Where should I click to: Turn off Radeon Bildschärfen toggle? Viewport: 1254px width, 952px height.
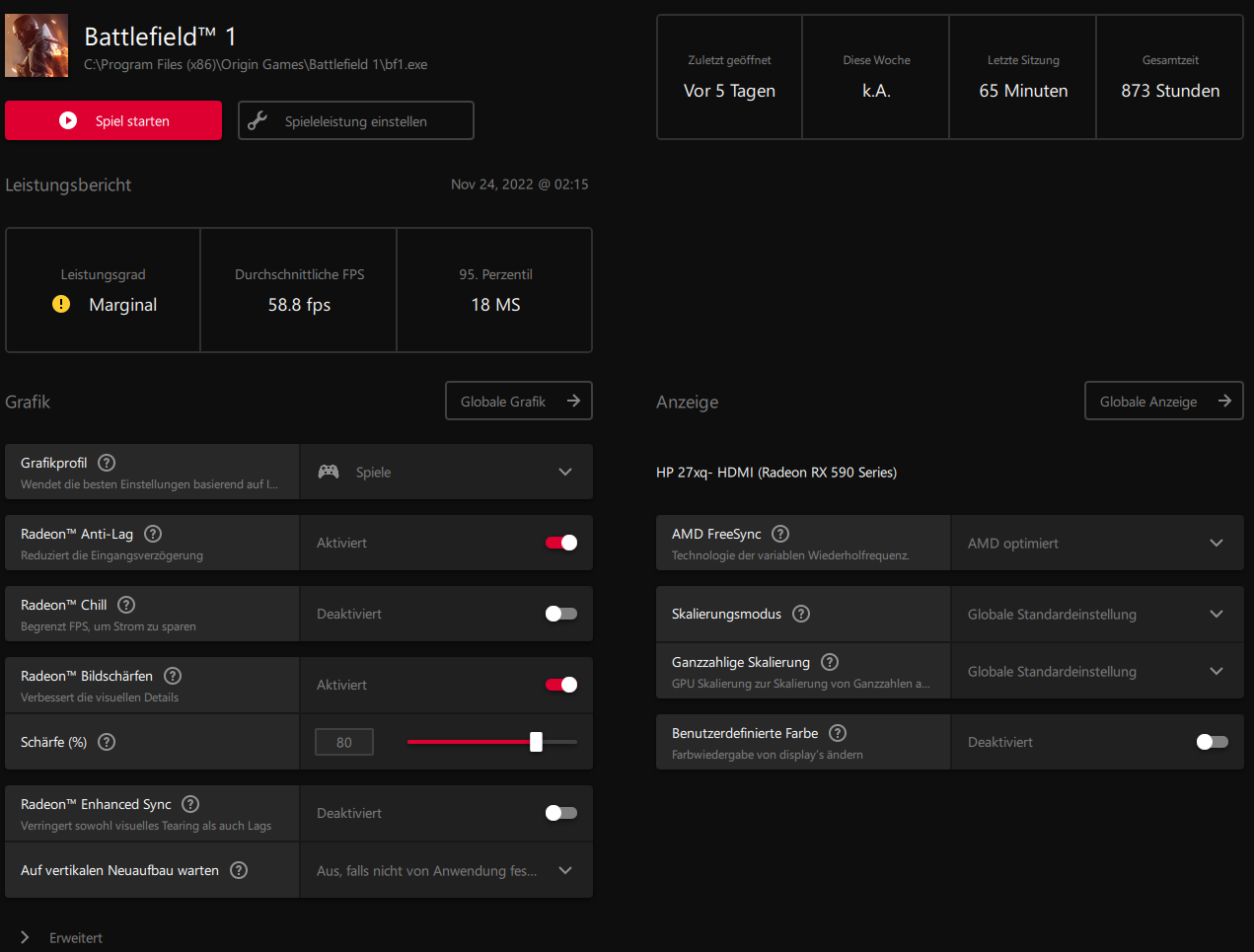coord(561,685)
